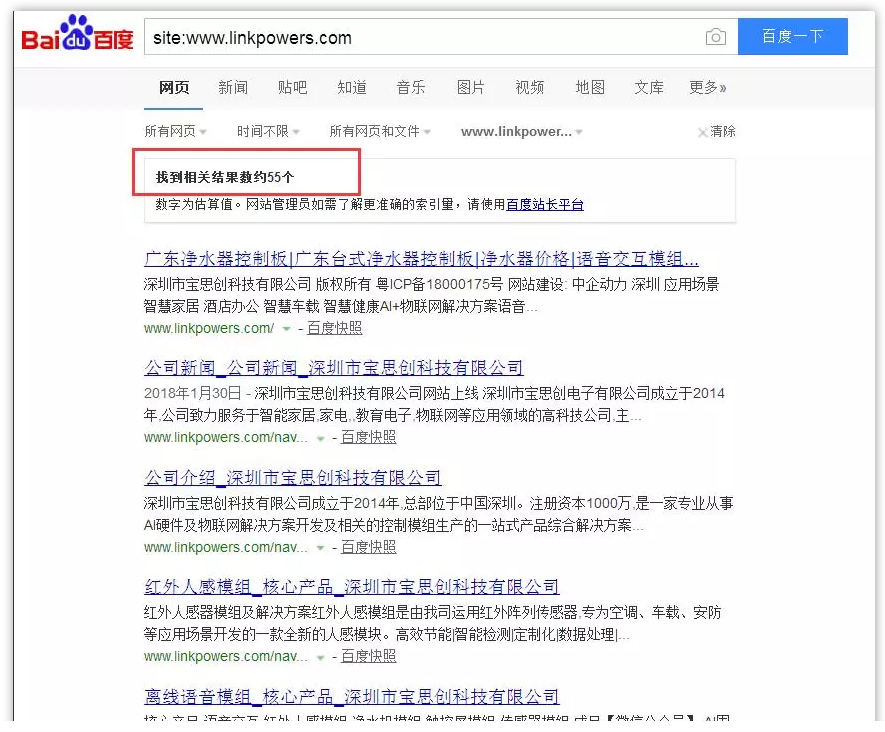The width and height of the screenshot is (885, 732).
Task: Click the 百度一下 search button
Action: (792, 37)
